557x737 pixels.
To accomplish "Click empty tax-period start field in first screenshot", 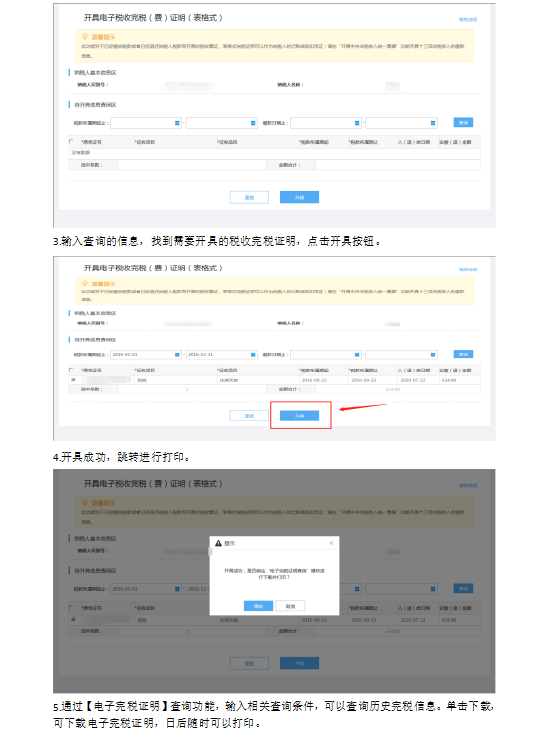I will tap(146, 123).
